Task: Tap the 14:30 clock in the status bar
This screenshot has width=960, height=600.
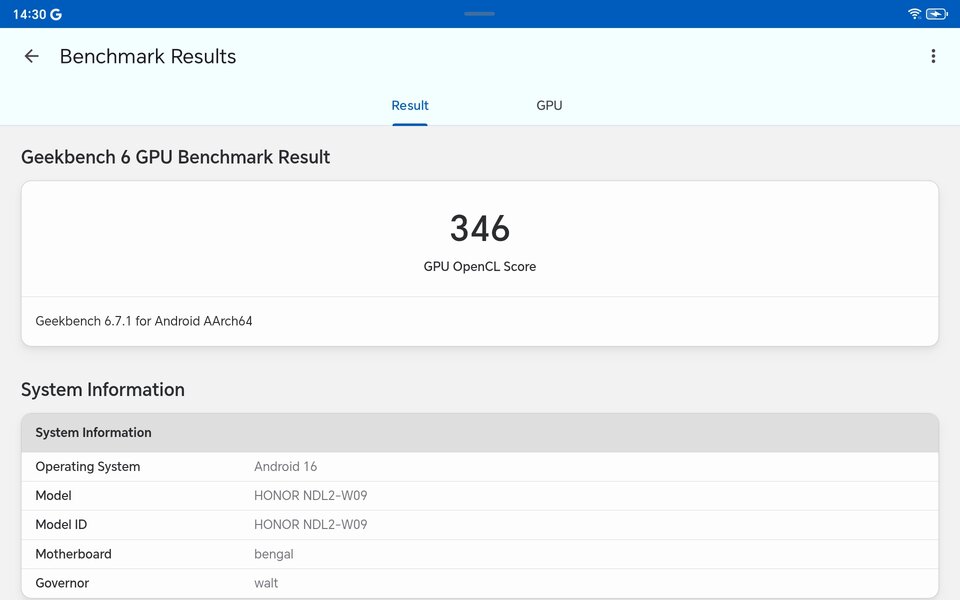Action: coord(29,14)
